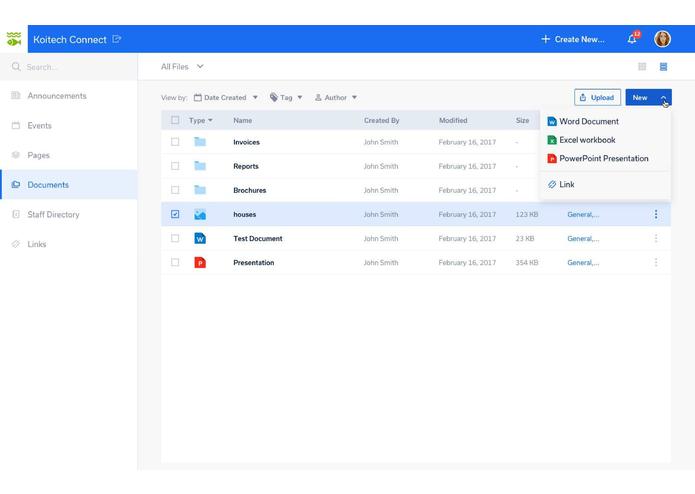Click the Created By column header
Viewport: 695px width, 494px height.
382,120
